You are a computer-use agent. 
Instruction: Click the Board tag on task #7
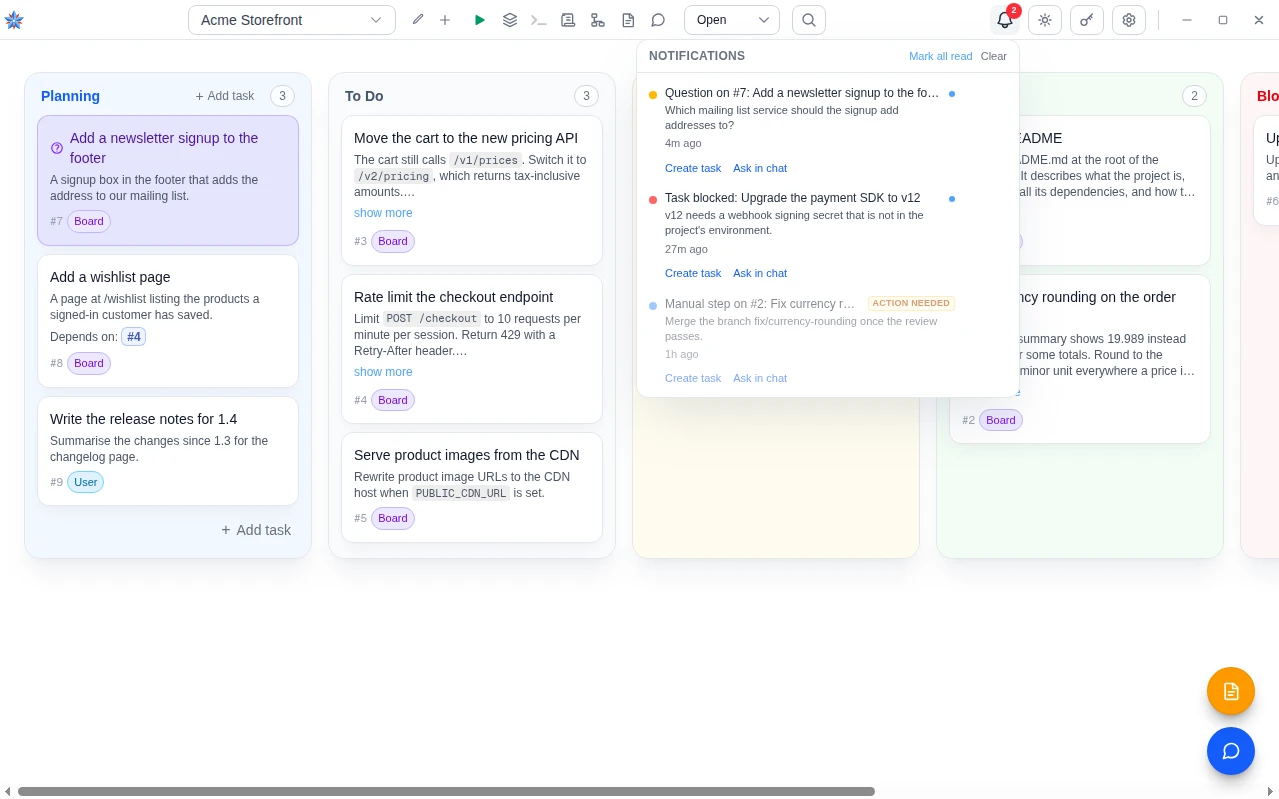click(x=89, y=221)
